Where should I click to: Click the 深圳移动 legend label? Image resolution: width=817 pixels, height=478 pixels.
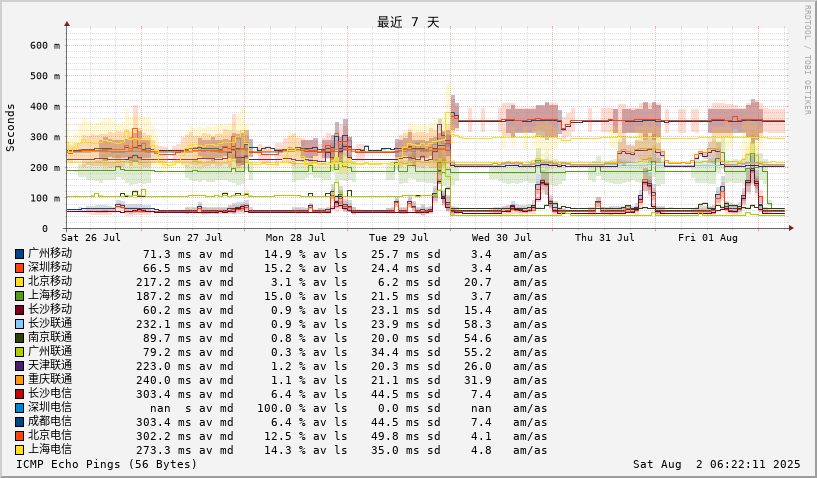pos(50,267)
